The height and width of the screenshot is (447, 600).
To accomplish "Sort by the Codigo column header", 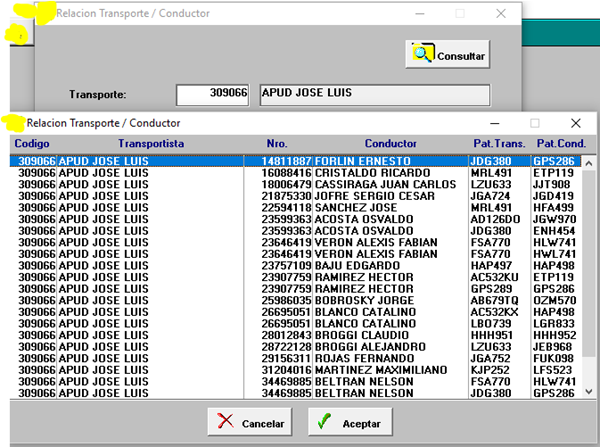I will (32, 144).
